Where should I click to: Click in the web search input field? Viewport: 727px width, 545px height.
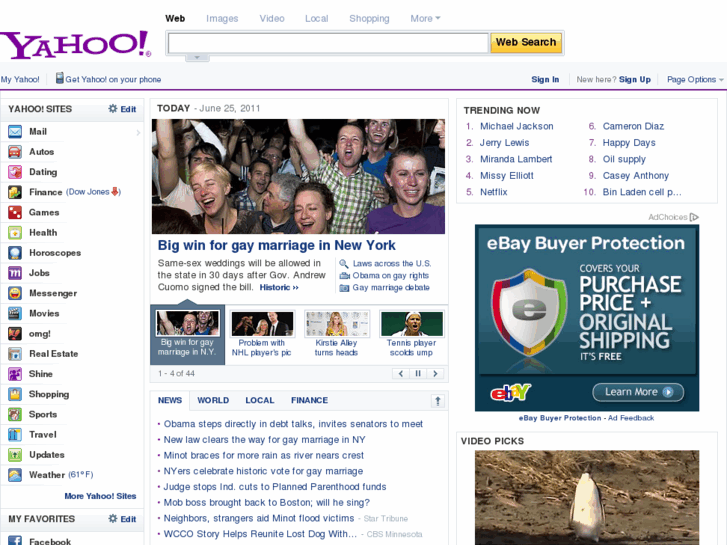[328, 43]
